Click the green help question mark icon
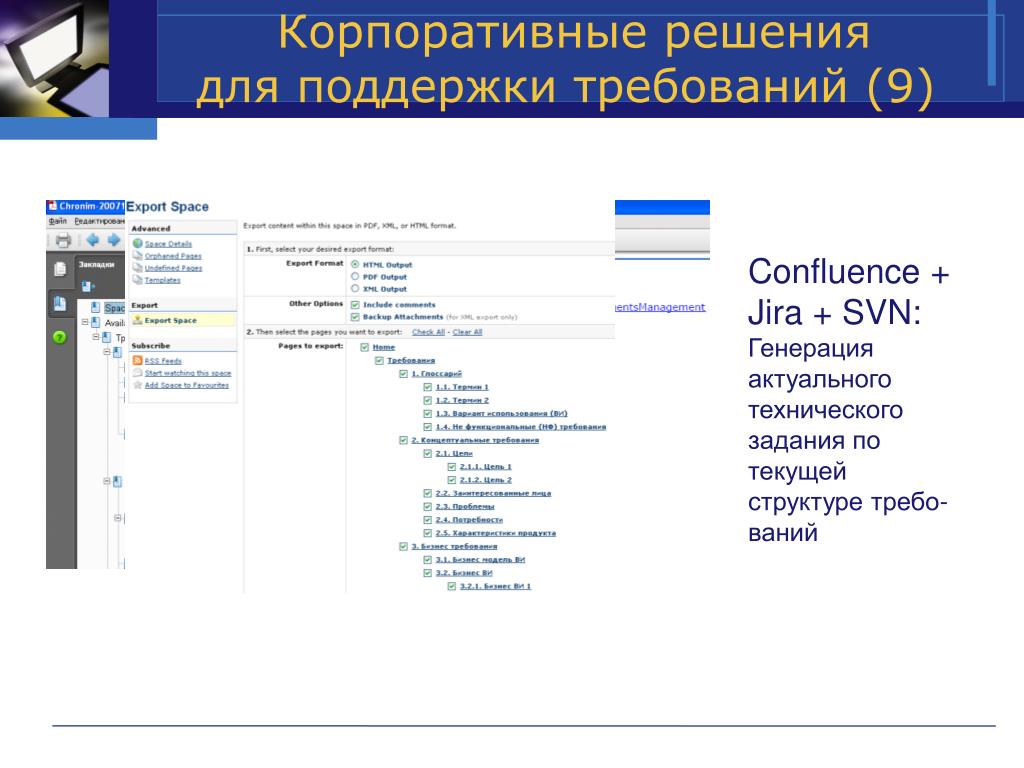The image size is (1024, 768). [59, 337]
